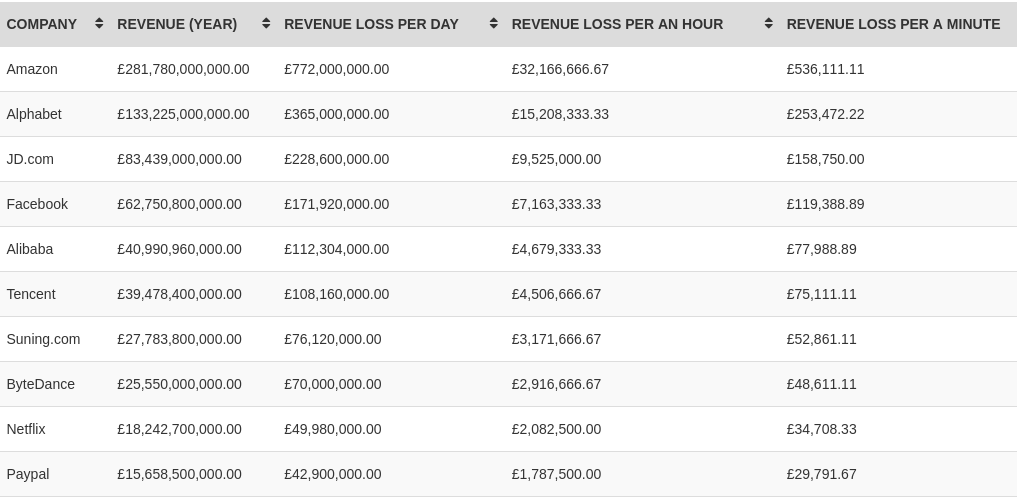Click the sort arrows beside Company header
Screen dimensions: 1017x499
[x=99, y=23]
